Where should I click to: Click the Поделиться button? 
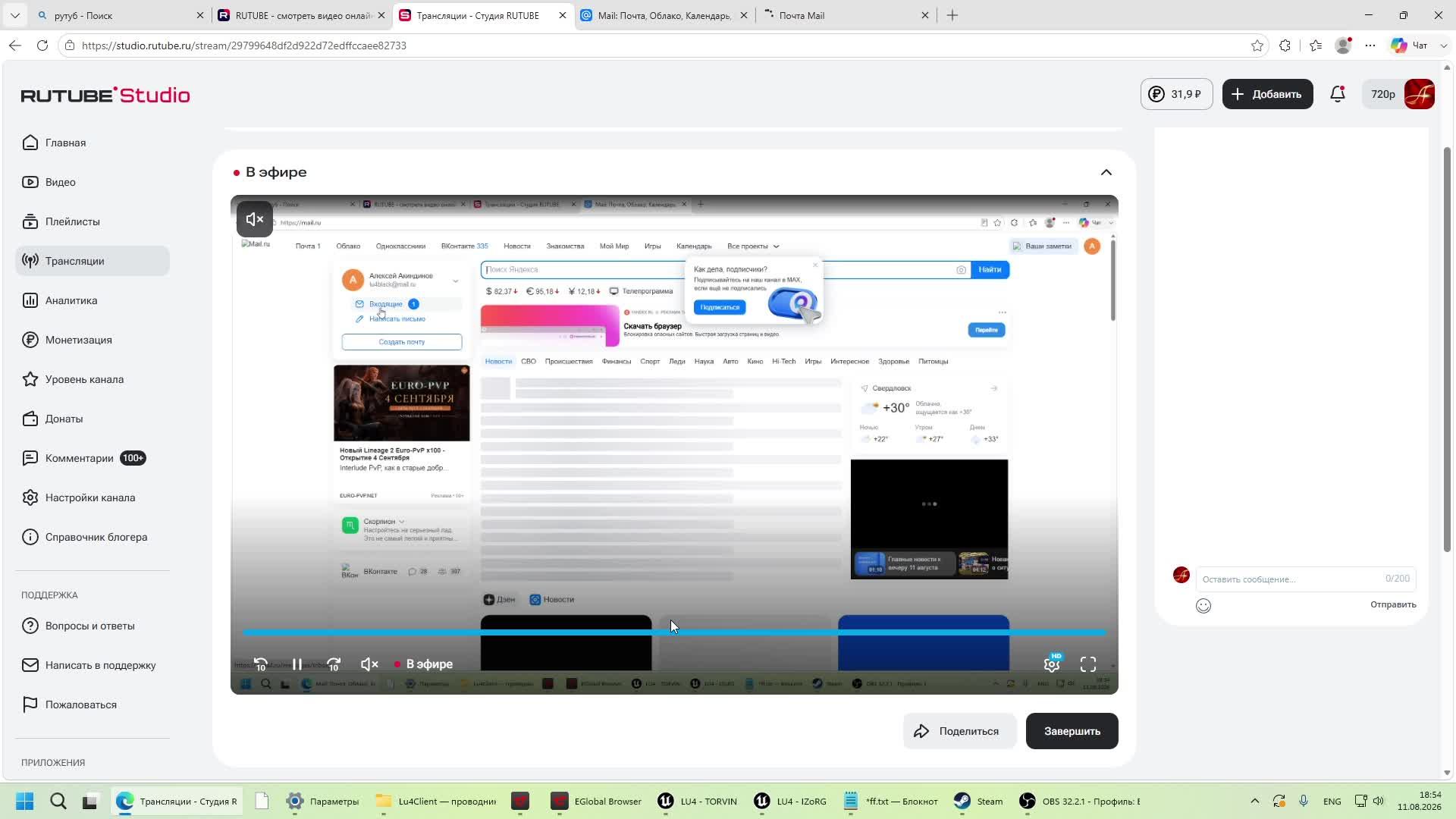point(959,731)
